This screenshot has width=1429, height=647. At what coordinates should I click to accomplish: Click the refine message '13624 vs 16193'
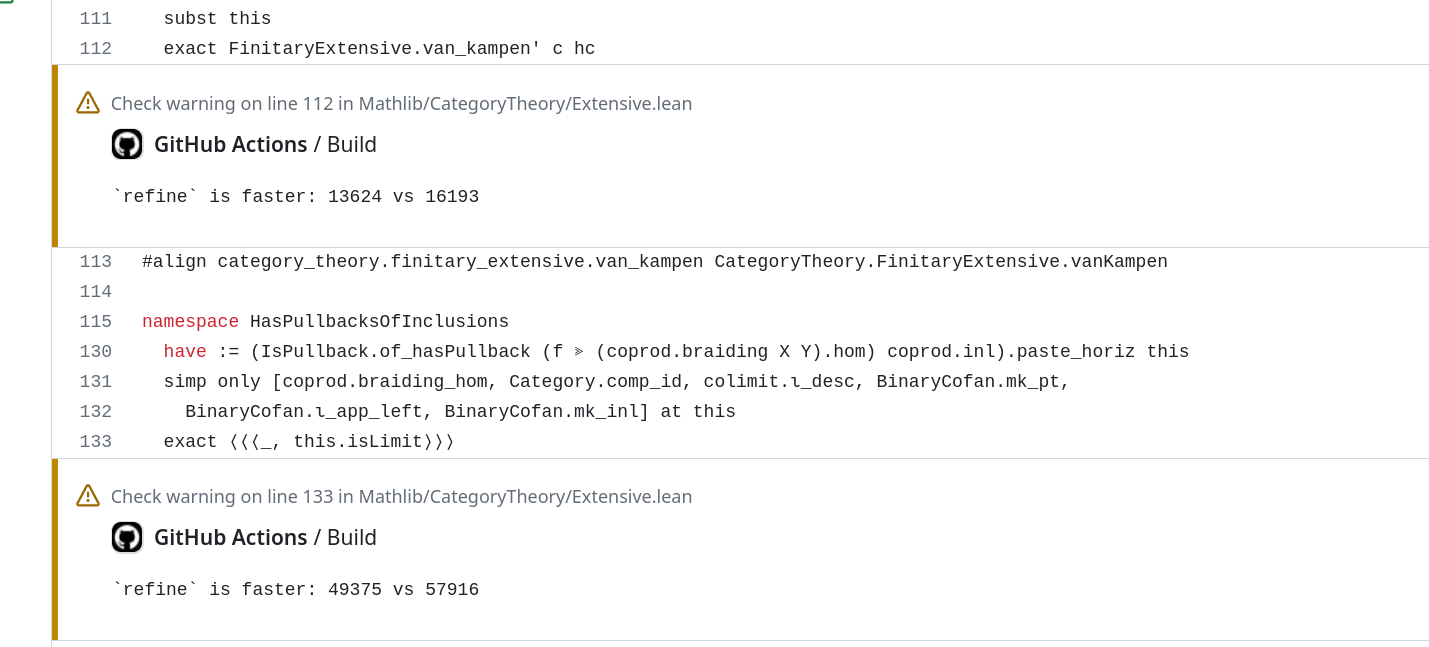(403, 197)
